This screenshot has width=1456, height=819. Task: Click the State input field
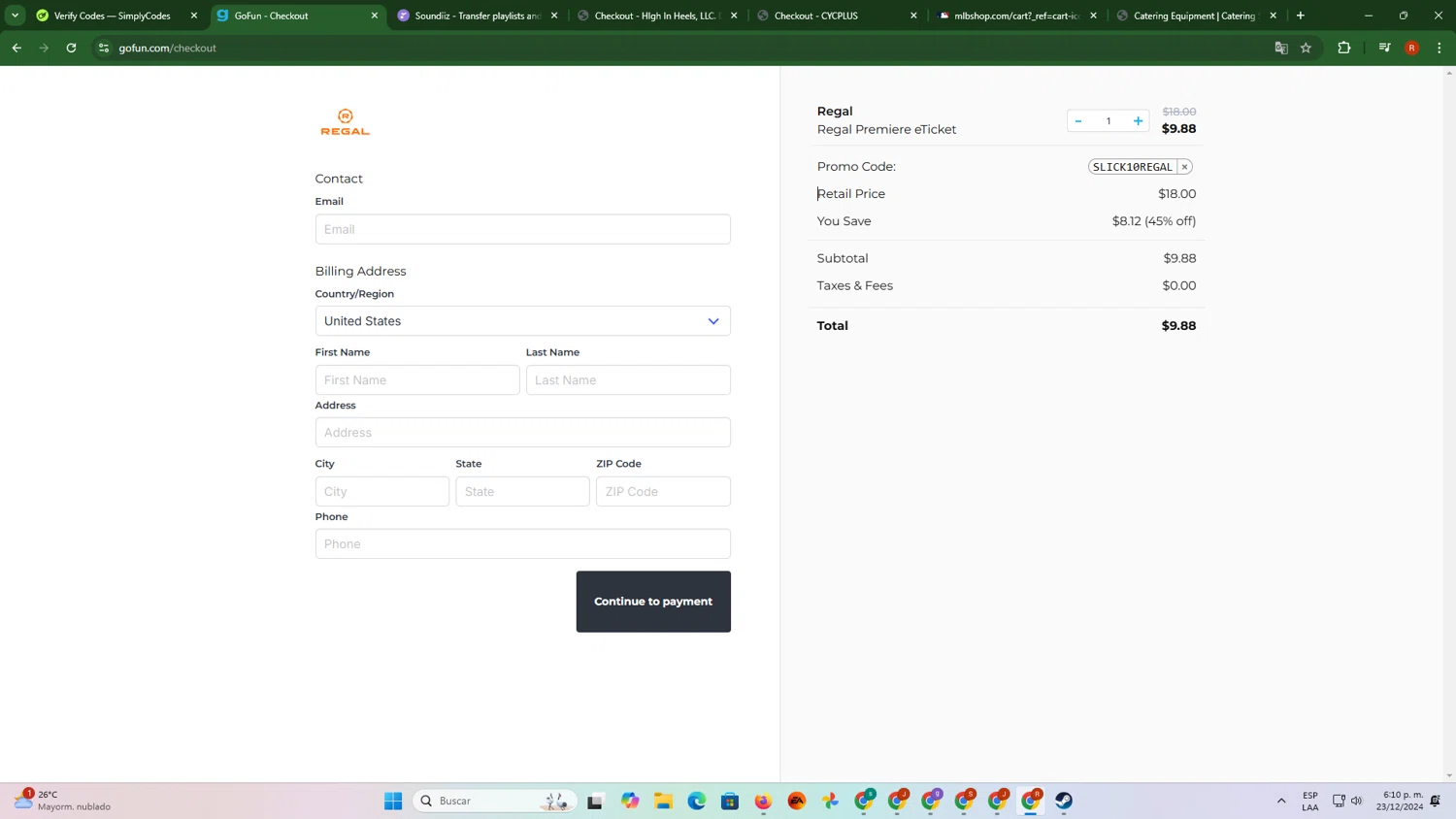coord(522,491)
